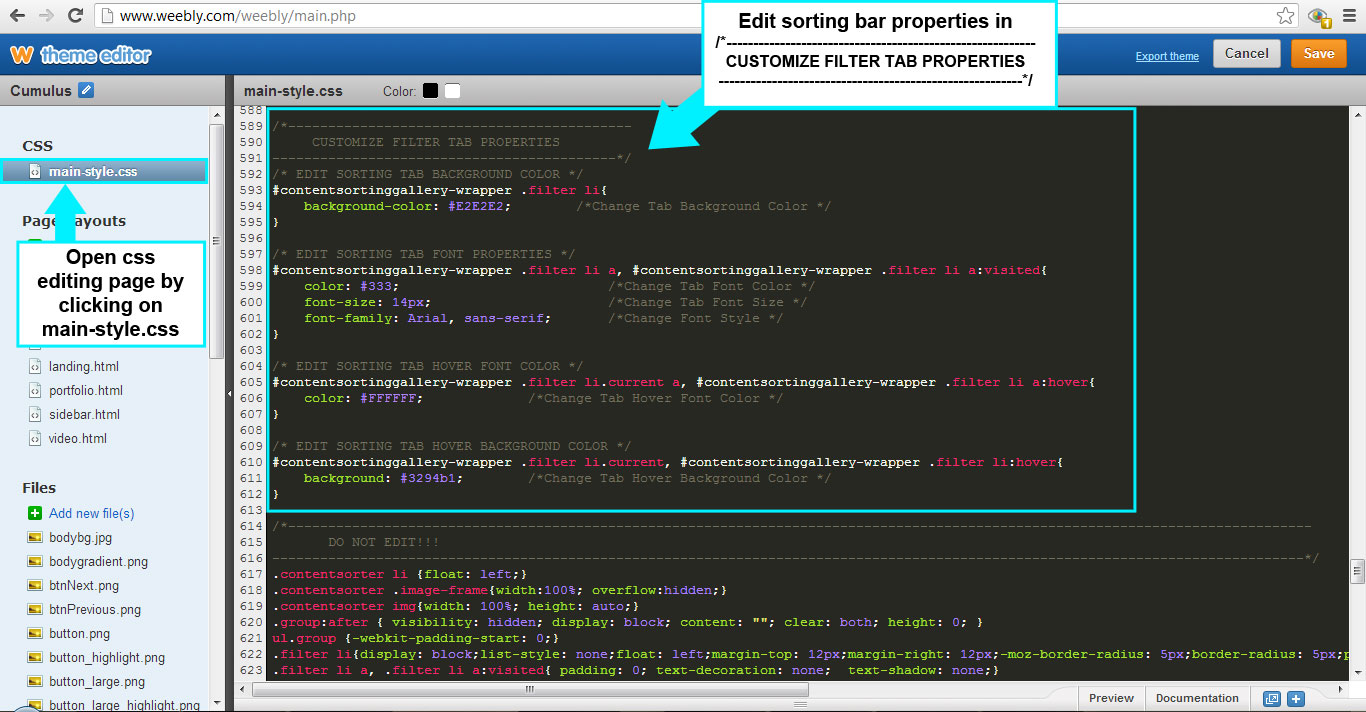Open the Preview tab at bottom
Screen dimensions: 1366x712
(x=1111, y=698)
